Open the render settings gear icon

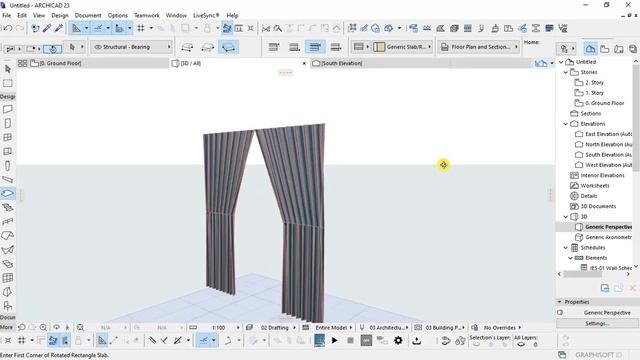[x=398, y=340]
